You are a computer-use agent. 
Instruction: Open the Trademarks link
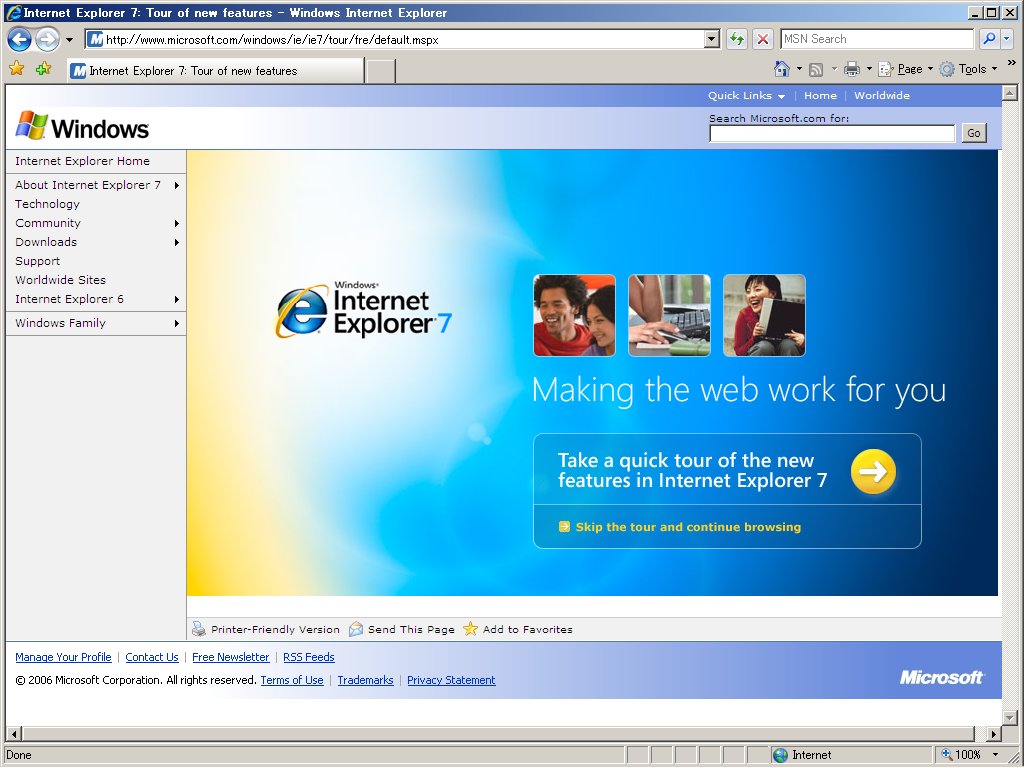coord(365,680)
